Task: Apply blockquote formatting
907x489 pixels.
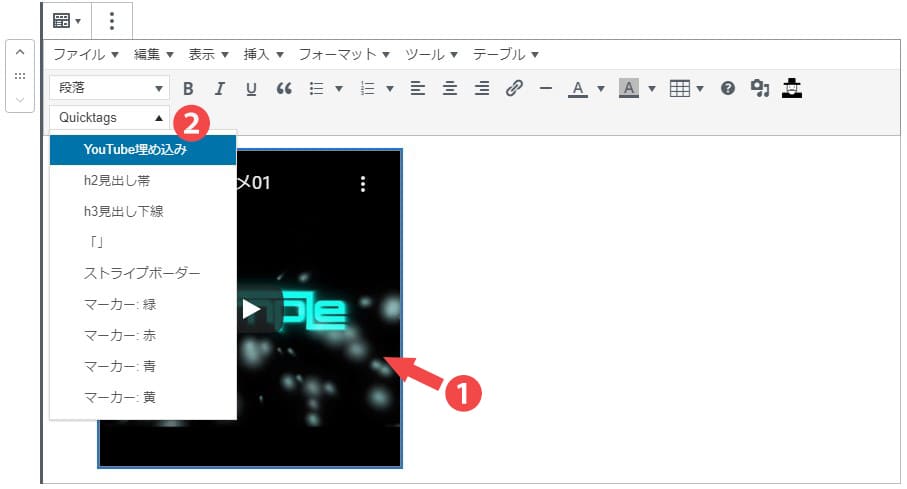Action: point(283,88)
